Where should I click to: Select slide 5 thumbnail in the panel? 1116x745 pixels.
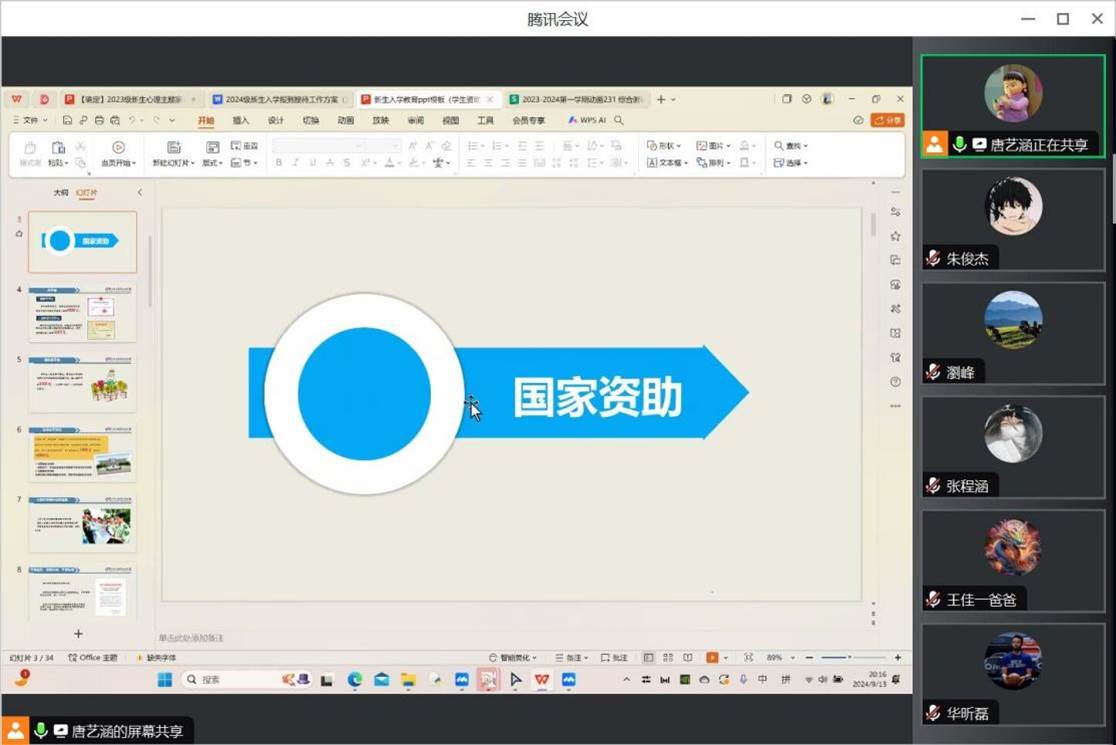pyautogui.click(x=82, y=384)
